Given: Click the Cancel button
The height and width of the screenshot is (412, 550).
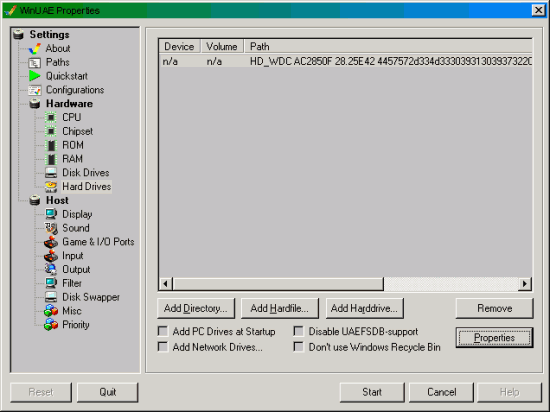Looking at the screenshot, I should 441,392.
